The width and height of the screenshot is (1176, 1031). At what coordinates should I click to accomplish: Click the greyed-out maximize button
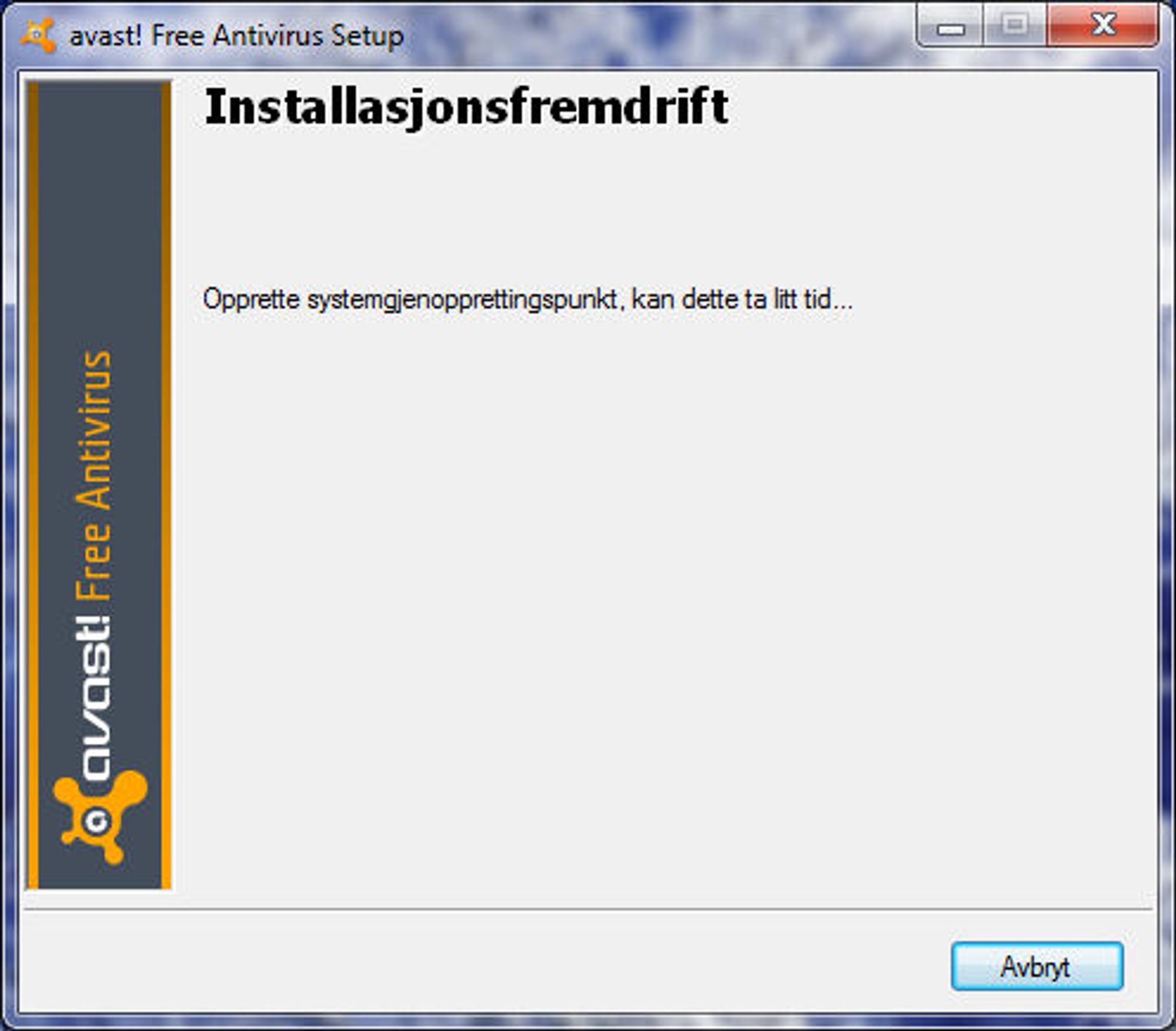click(1015, 25)
